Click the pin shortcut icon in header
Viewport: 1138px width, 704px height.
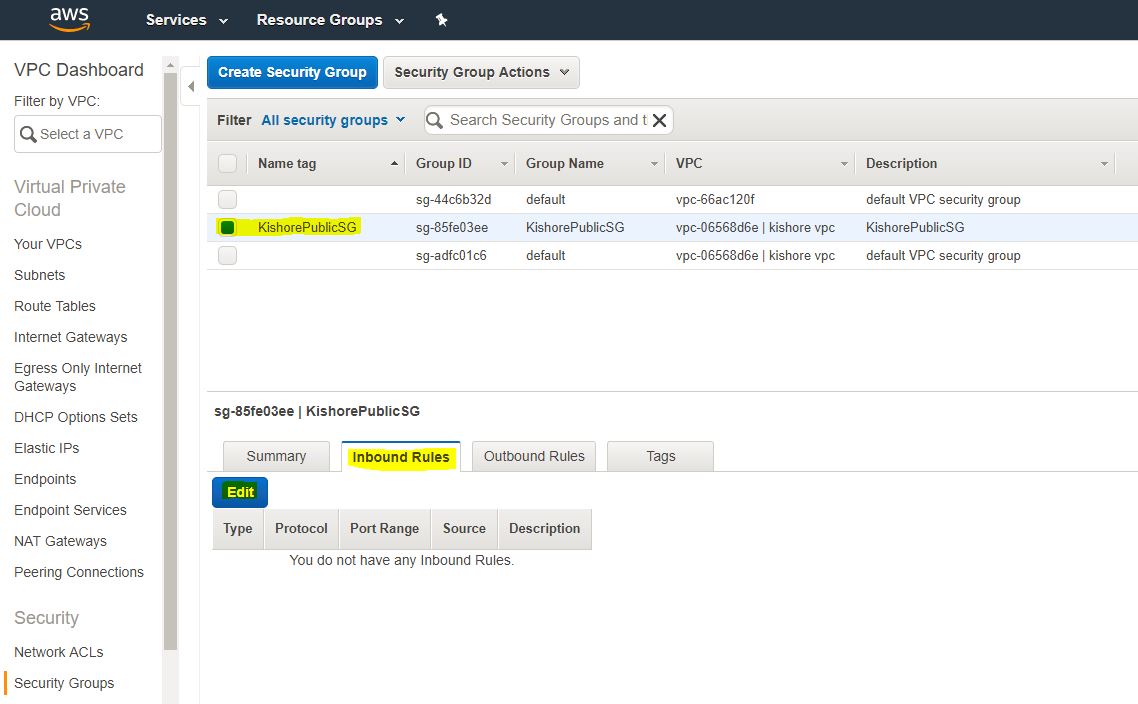441,20
